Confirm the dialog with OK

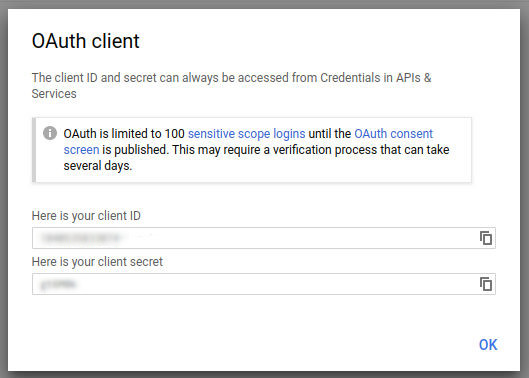(x=488, y=345)
